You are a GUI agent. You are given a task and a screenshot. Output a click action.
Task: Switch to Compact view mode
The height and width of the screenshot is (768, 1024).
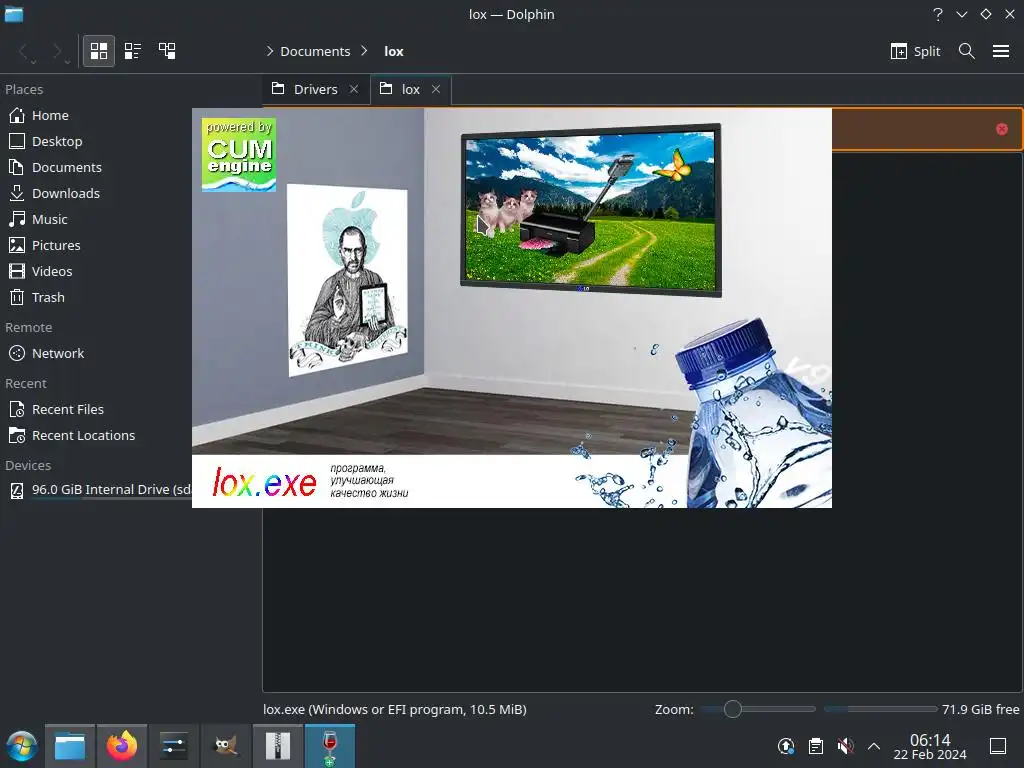[133, 51]
